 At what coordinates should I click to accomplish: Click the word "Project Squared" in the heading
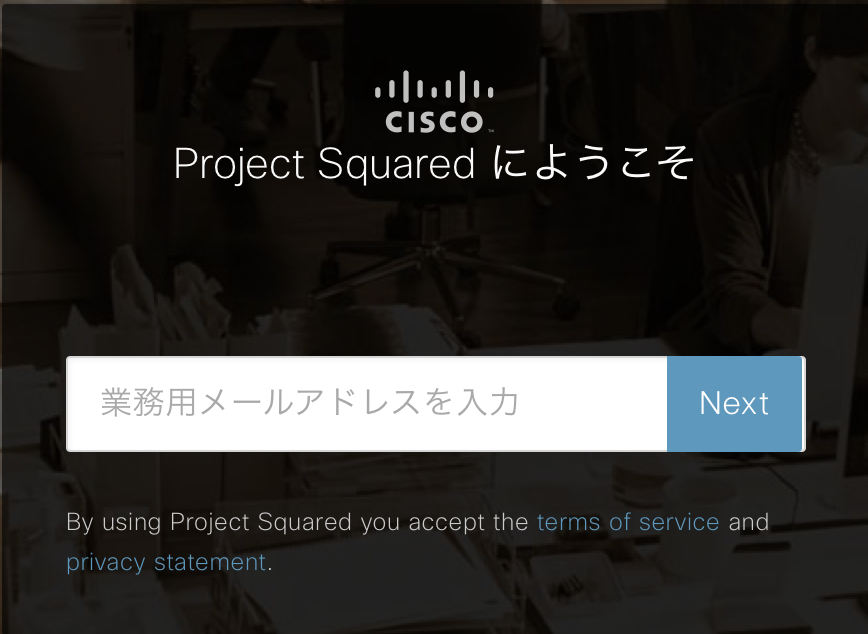pyautogui.click(x=324, y=165)
